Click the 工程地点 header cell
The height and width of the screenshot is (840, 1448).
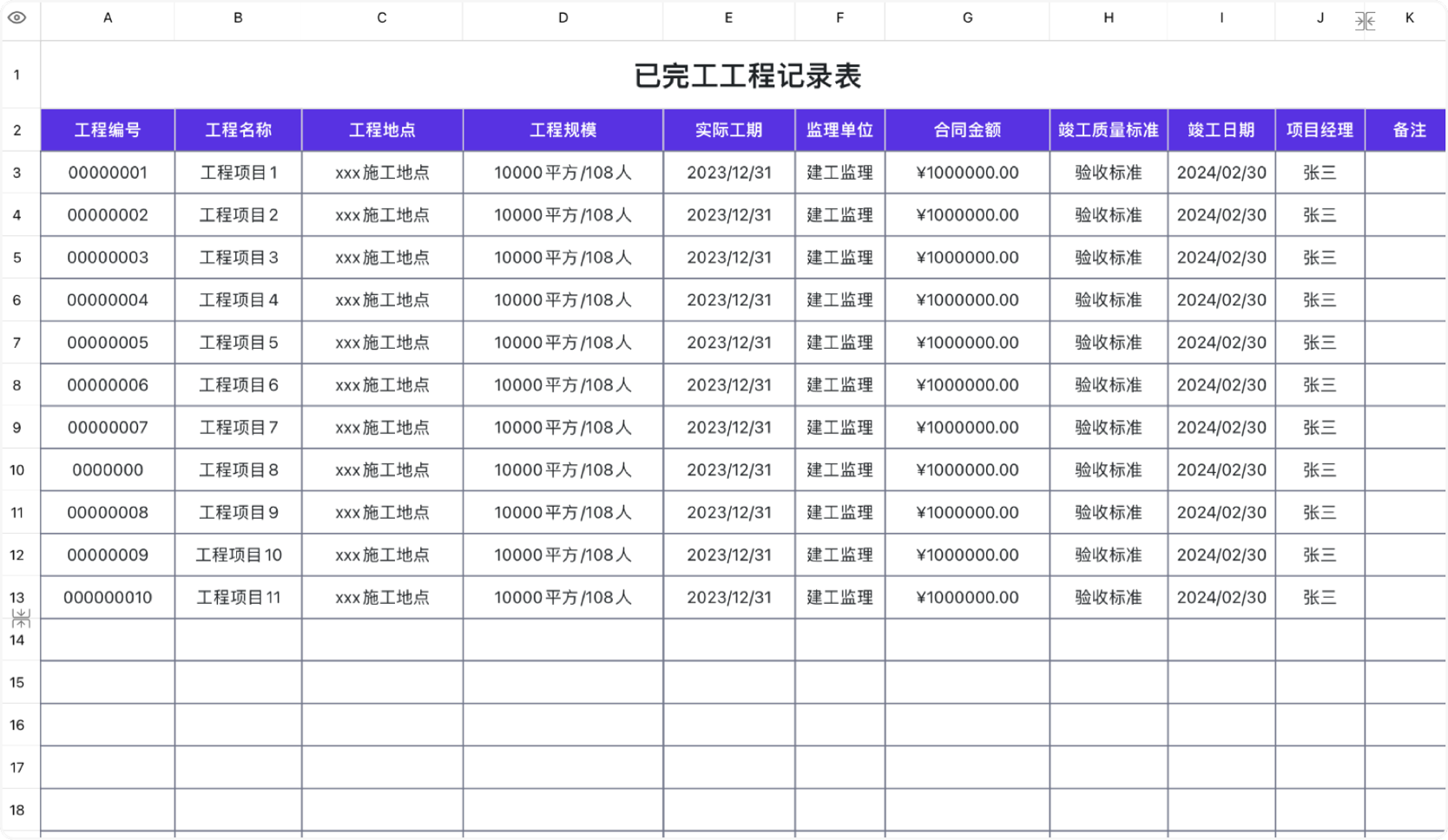coord(382,130)
